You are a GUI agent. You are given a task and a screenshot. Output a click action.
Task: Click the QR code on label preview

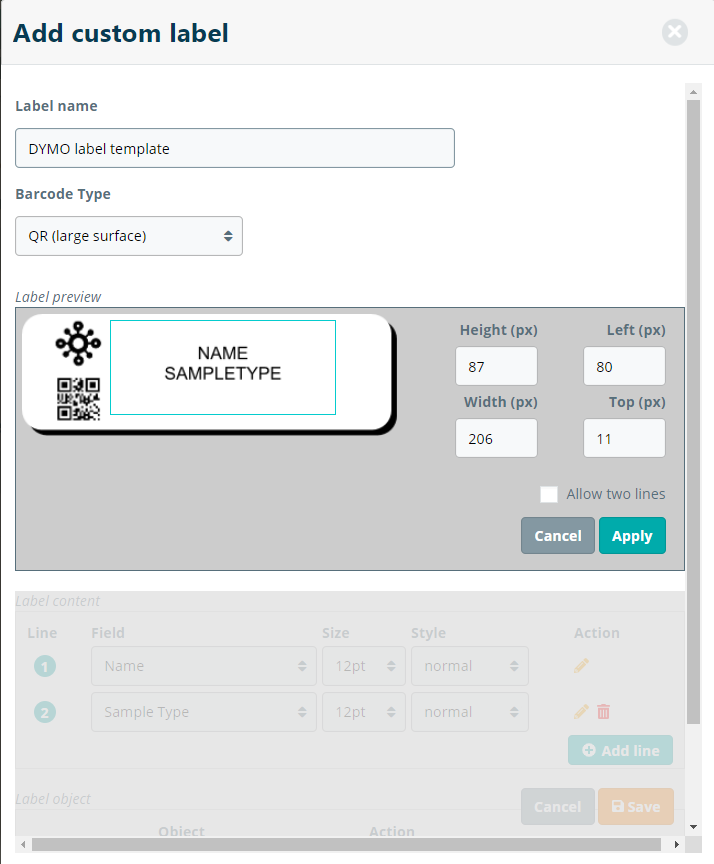point(78,398)
